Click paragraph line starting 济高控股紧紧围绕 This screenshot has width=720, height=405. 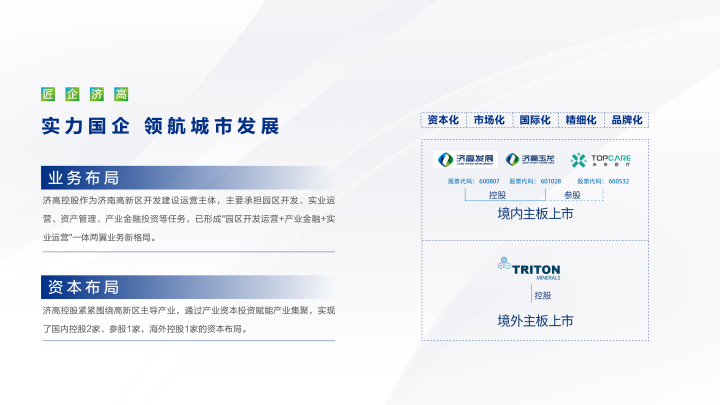tap(189, 310)
